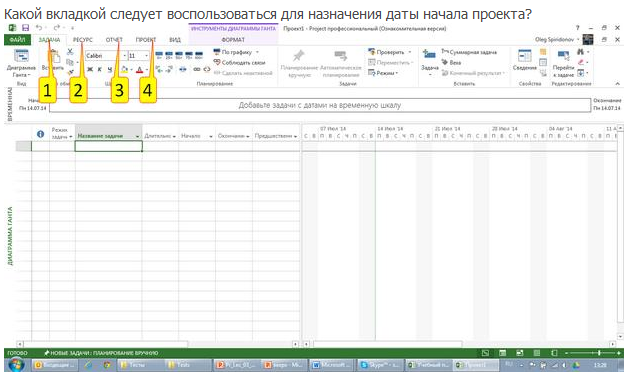This screenshot has width=626, height=381.
Task: Click the Clear eraser icon
Action: coord(581,62)
